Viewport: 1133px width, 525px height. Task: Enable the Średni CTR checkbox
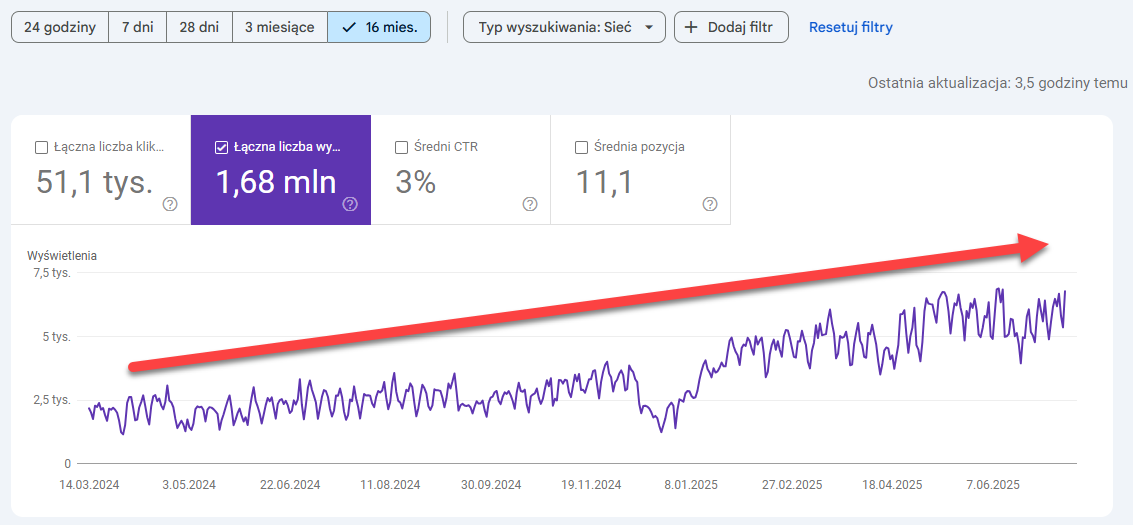point(401,148)
